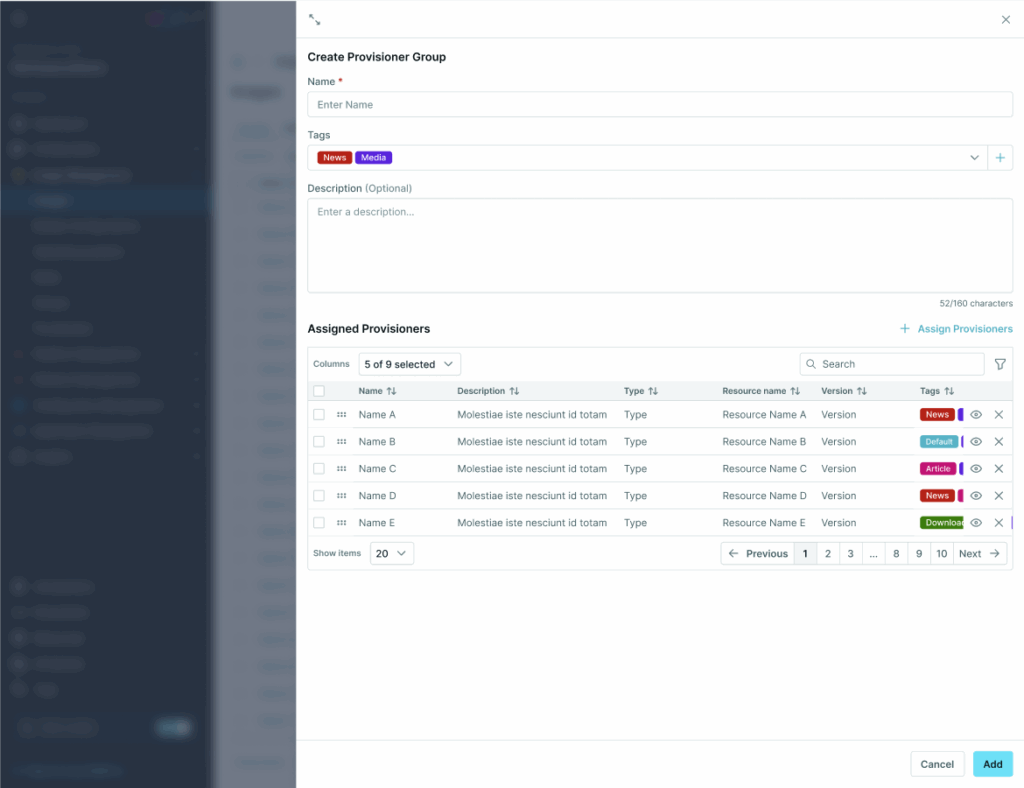Click the diagonal expand arrow at panel top left
Image resolution: width=1024 pixels, height=788 pixels.
314,19
